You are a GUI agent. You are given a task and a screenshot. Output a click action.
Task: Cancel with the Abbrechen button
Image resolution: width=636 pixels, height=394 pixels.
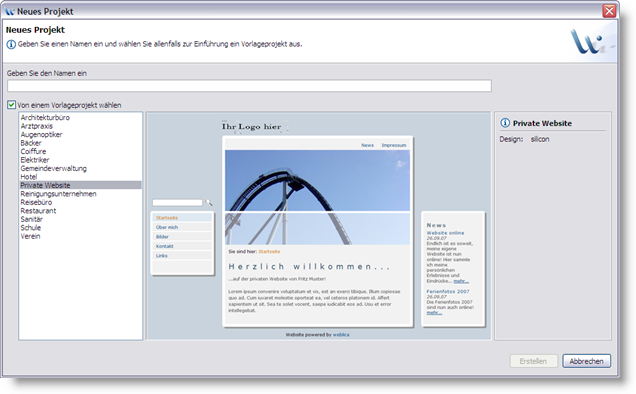coord(587,361)
